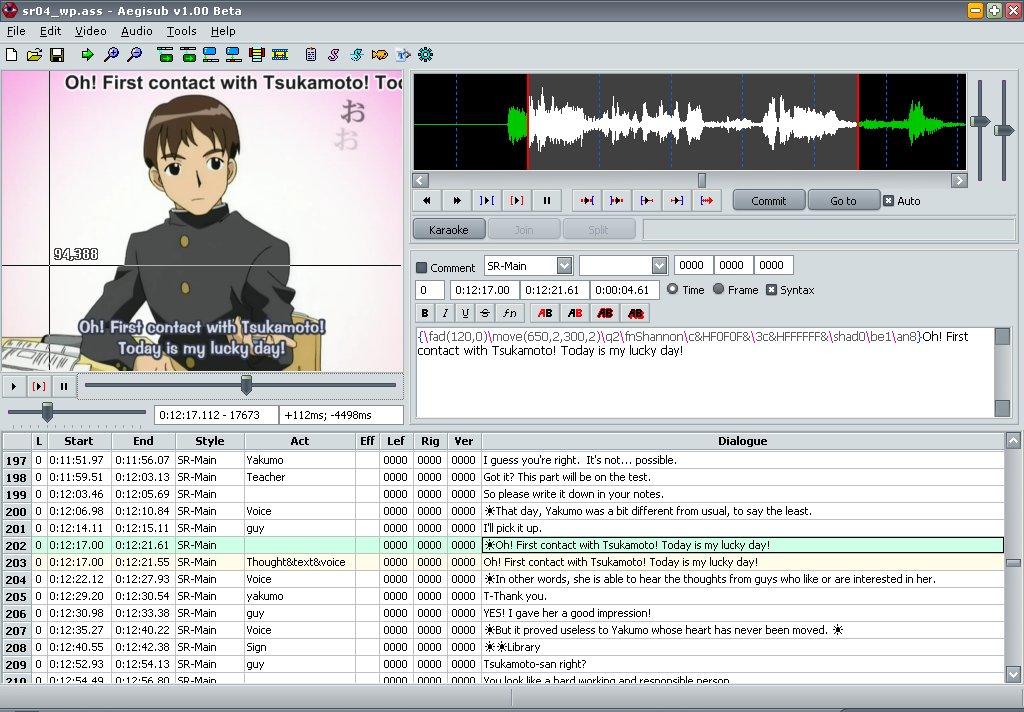Viewport: 1024px width, 712px height.
Task: Open a subtitles file with the folder icon
Action: [x=34, y=55]
